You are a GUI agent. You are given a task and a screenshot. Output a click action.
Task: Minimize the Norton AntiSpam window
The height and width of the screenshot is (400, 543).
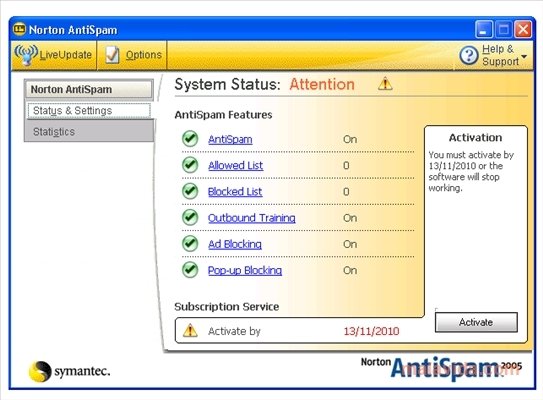(x=484, y=29)
